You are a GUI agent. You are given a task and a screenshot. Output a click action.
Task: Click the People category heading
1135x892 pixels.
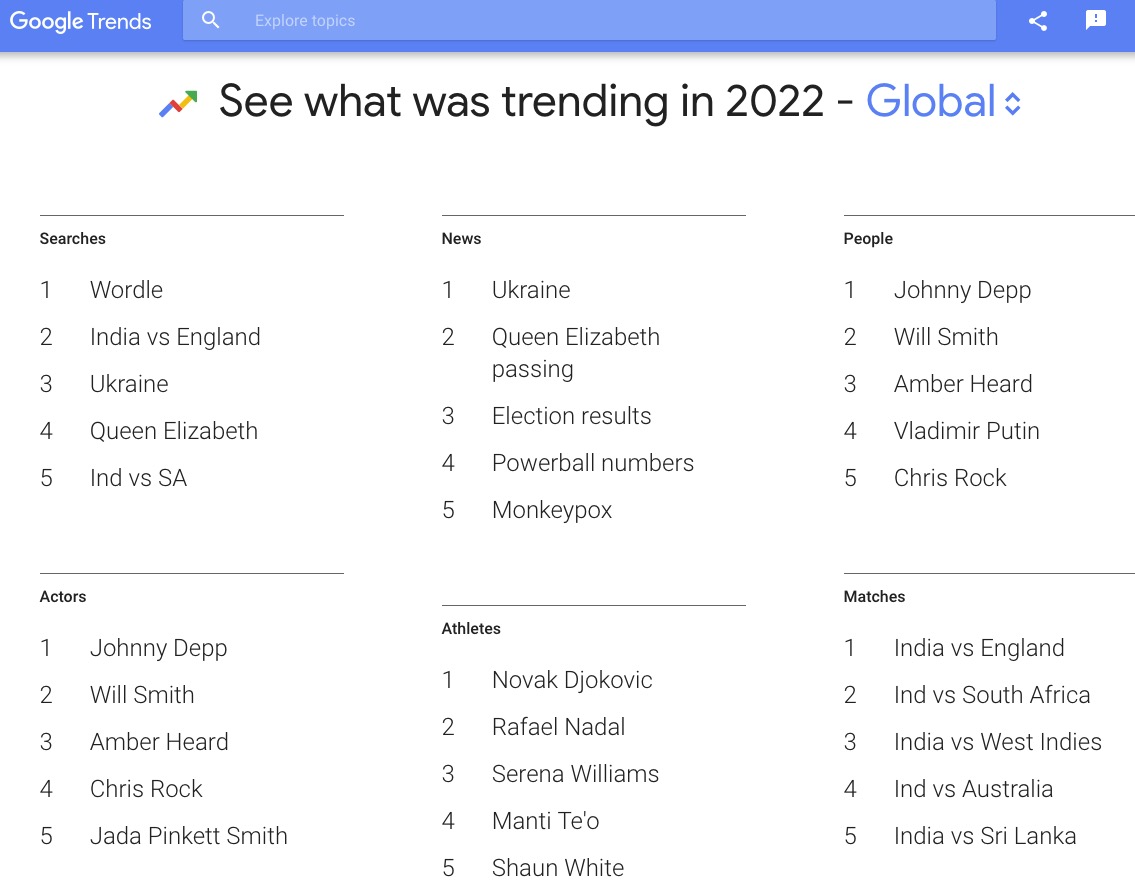[868, 239]
